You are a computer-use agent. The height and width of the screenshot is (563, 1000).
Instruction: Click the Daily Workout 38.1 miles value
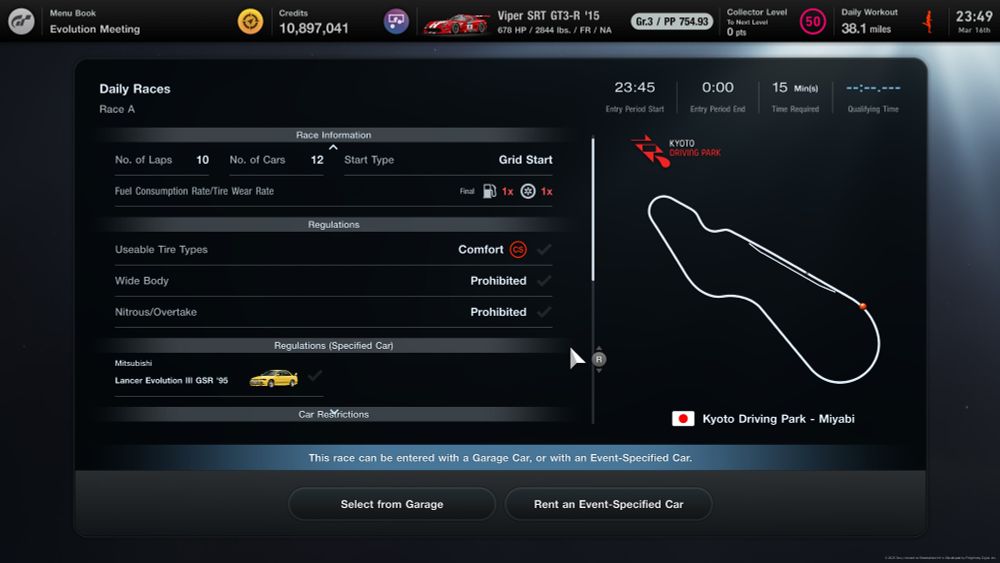click(x=865, y=29)
